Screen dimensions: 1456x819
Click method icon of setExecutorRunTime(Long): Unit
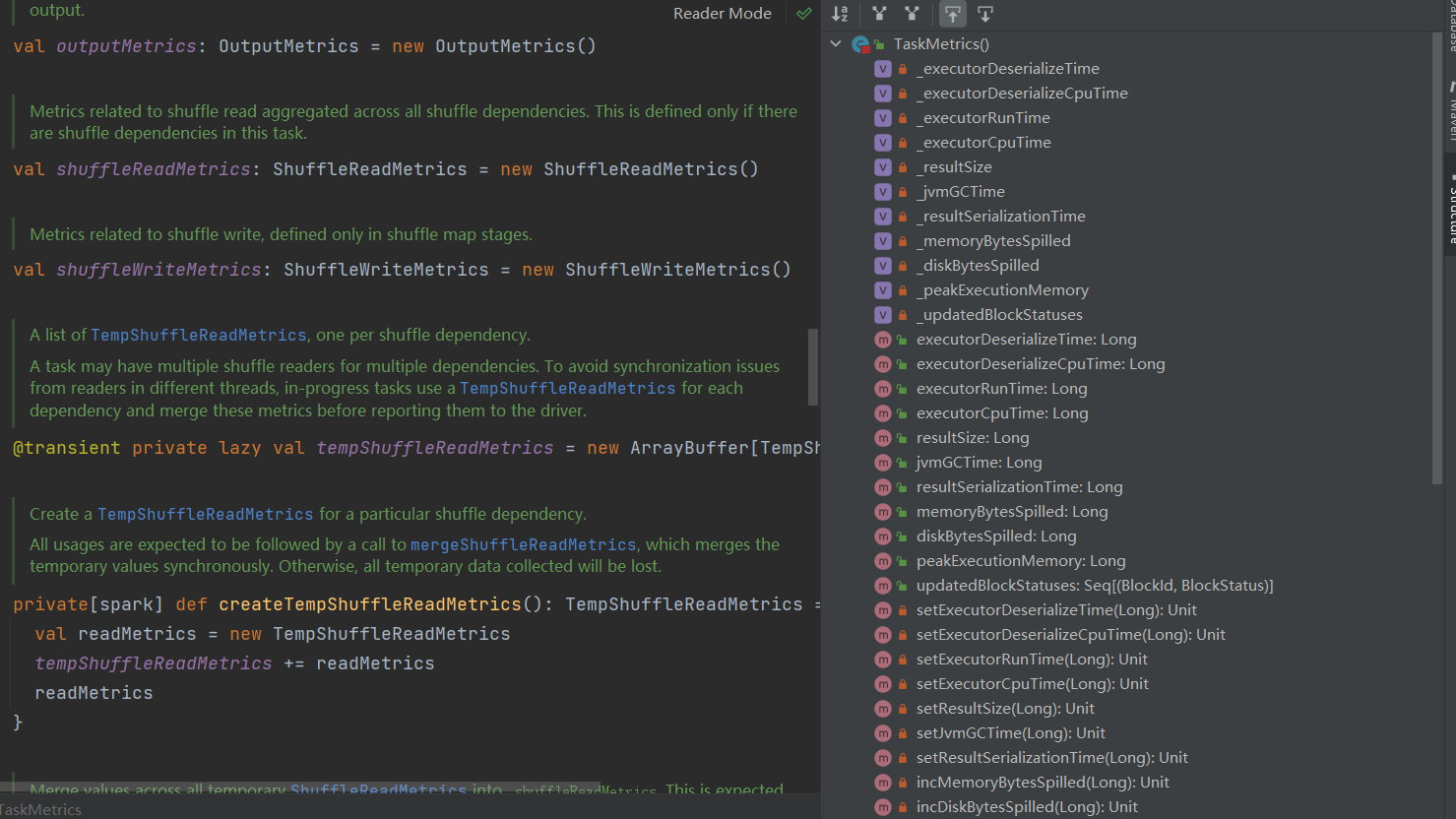[x=883, y=660]
